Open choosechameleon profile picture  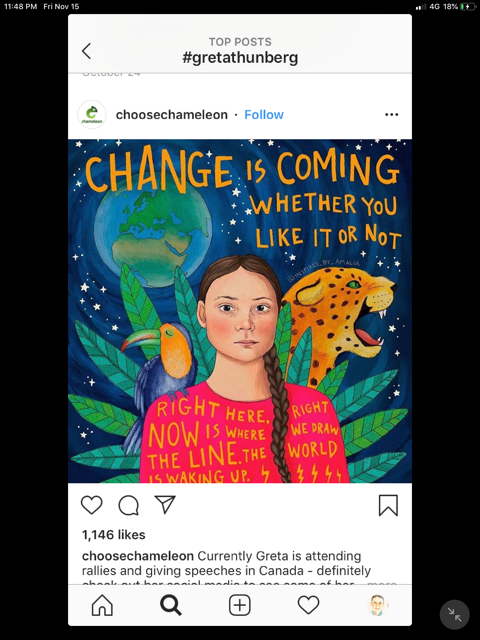[92, 115]
